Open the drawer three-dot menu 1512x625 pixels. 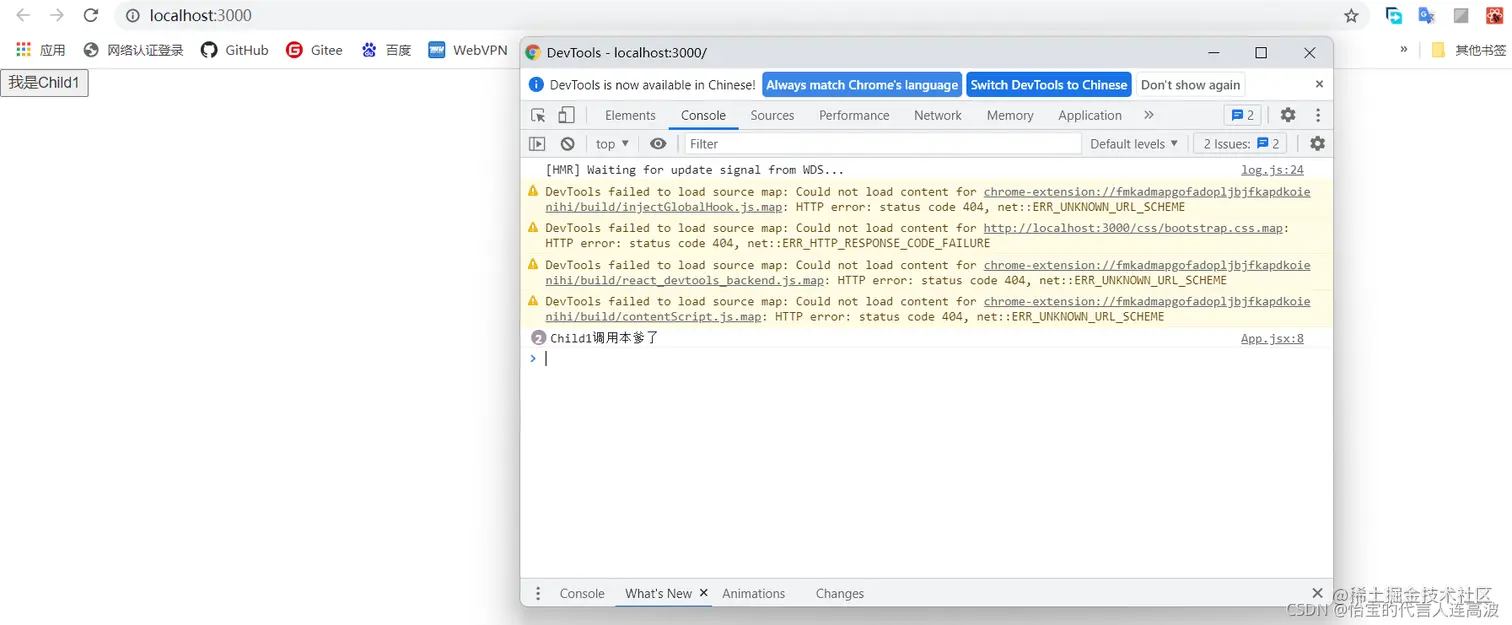pos(538,594)
